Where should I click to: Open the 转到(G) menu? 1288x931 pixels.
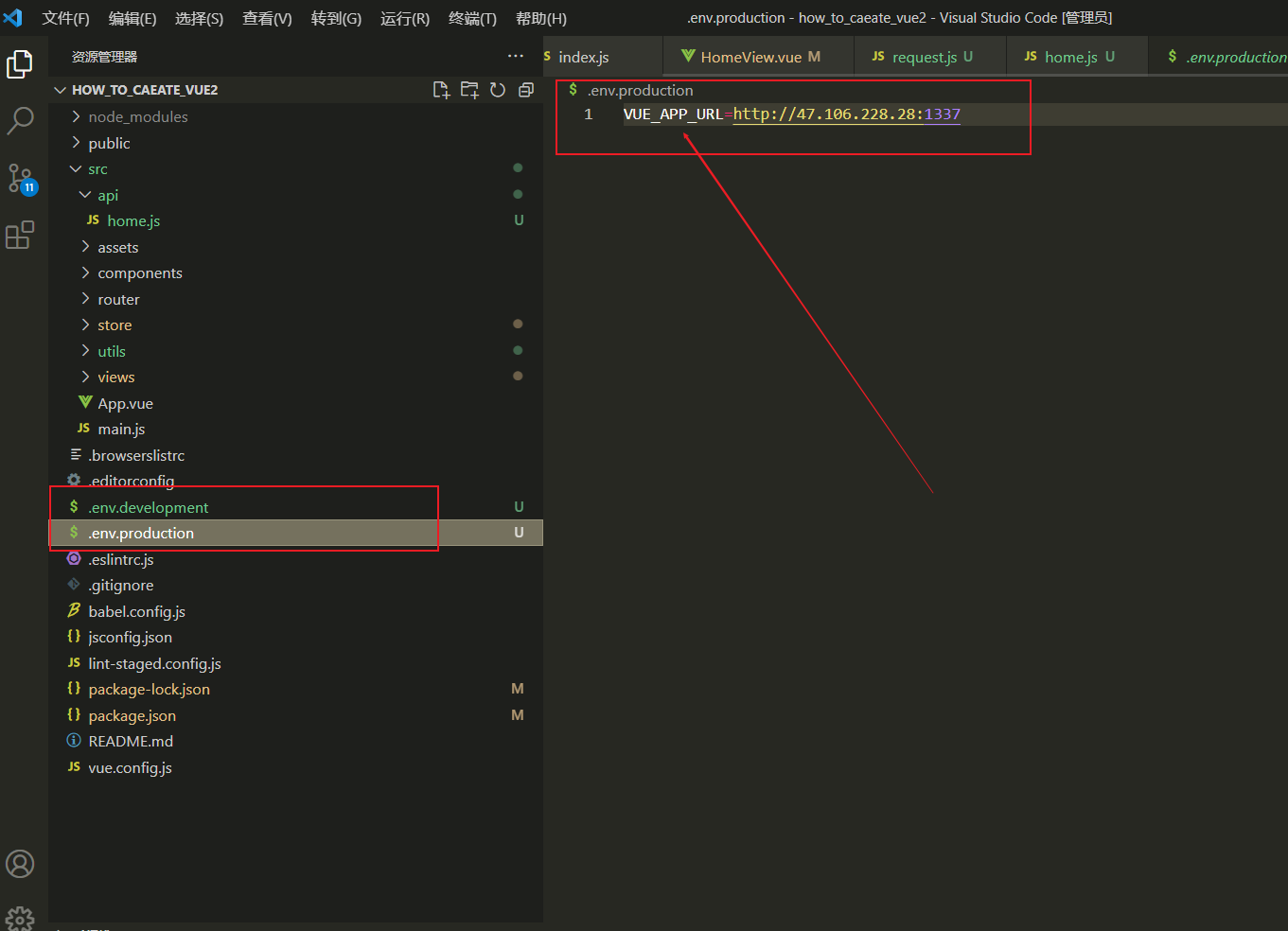tap(336, 18)
